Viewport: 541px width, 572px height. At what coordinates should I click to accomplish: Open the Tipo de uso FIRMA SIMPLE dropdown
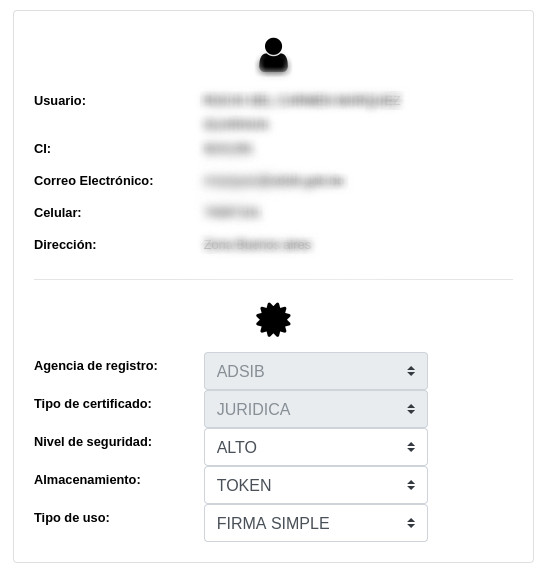point(316,523)
